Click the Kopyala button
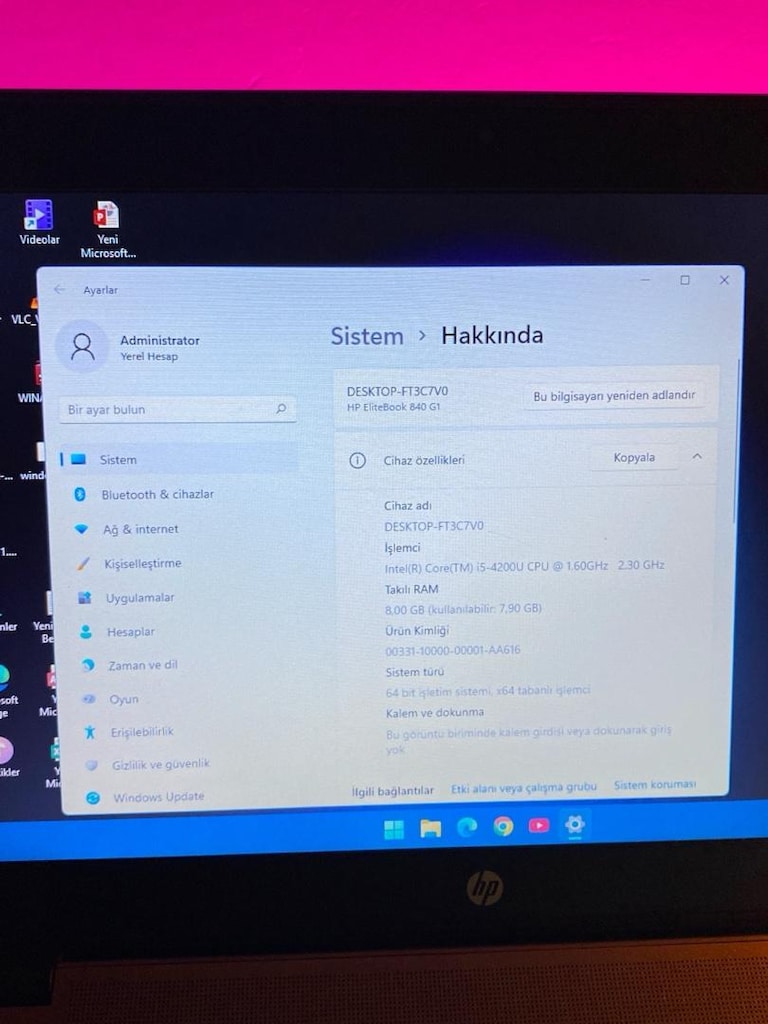 point(634,458)
